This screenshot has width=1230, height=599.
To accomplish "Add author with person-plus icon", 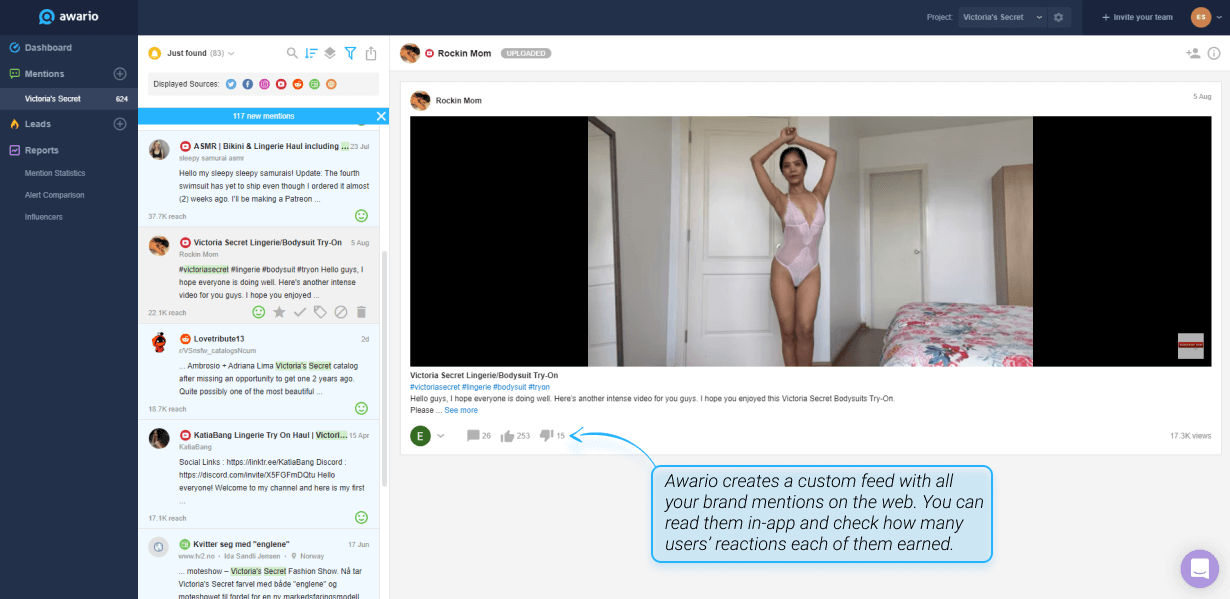I will pos(1192,53).
